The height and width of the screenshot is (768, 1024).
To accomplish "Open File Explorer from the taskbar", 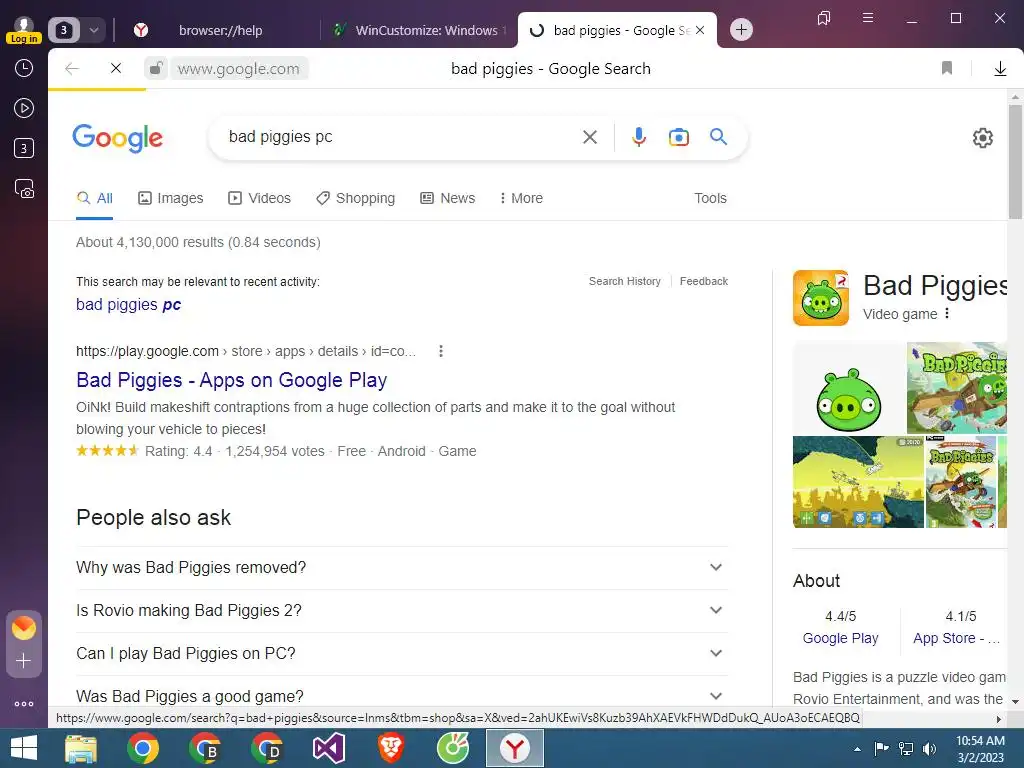I will click(81, 748).
